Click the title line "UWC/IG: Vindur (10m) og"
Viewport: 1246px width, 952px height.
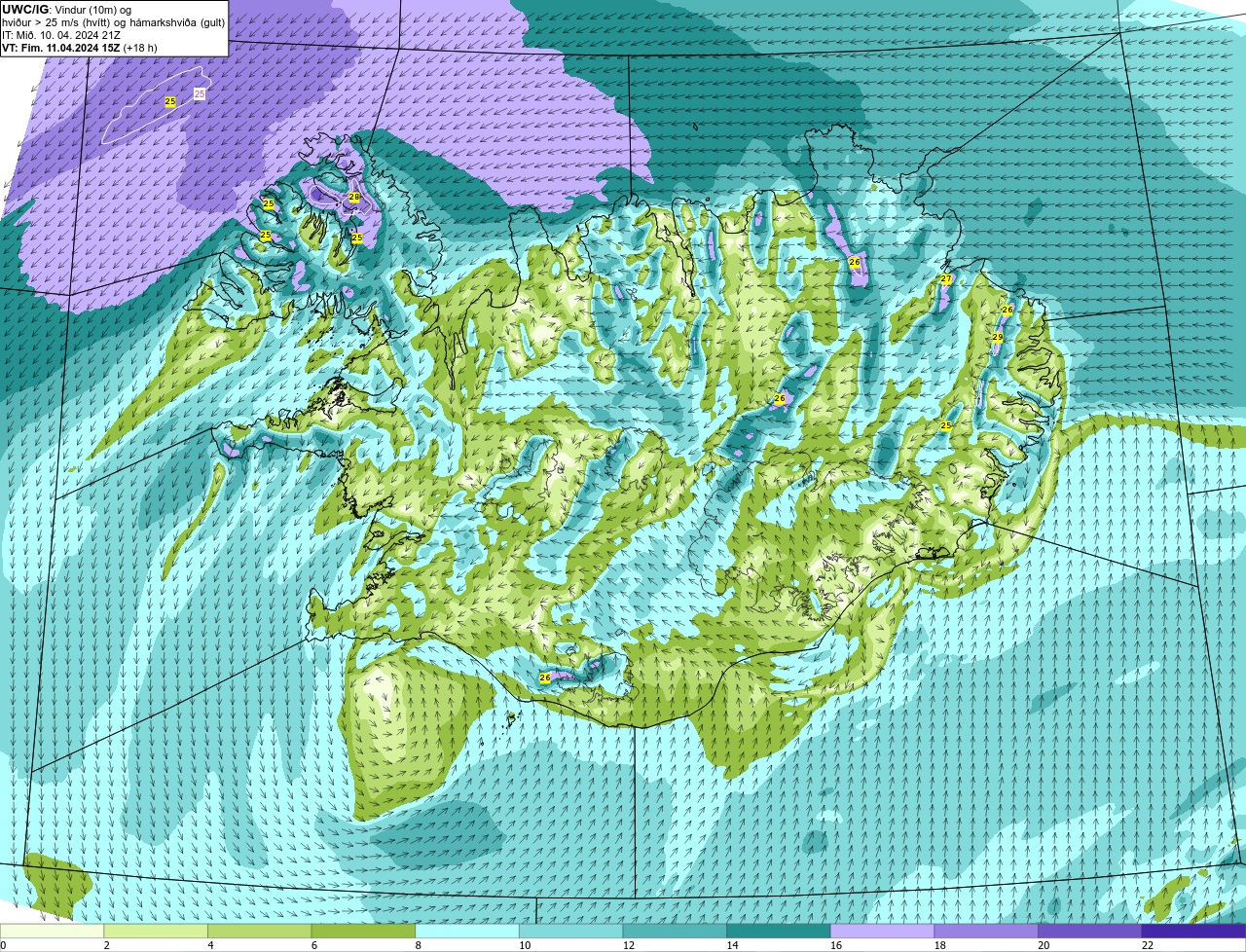tap(67, 9)
